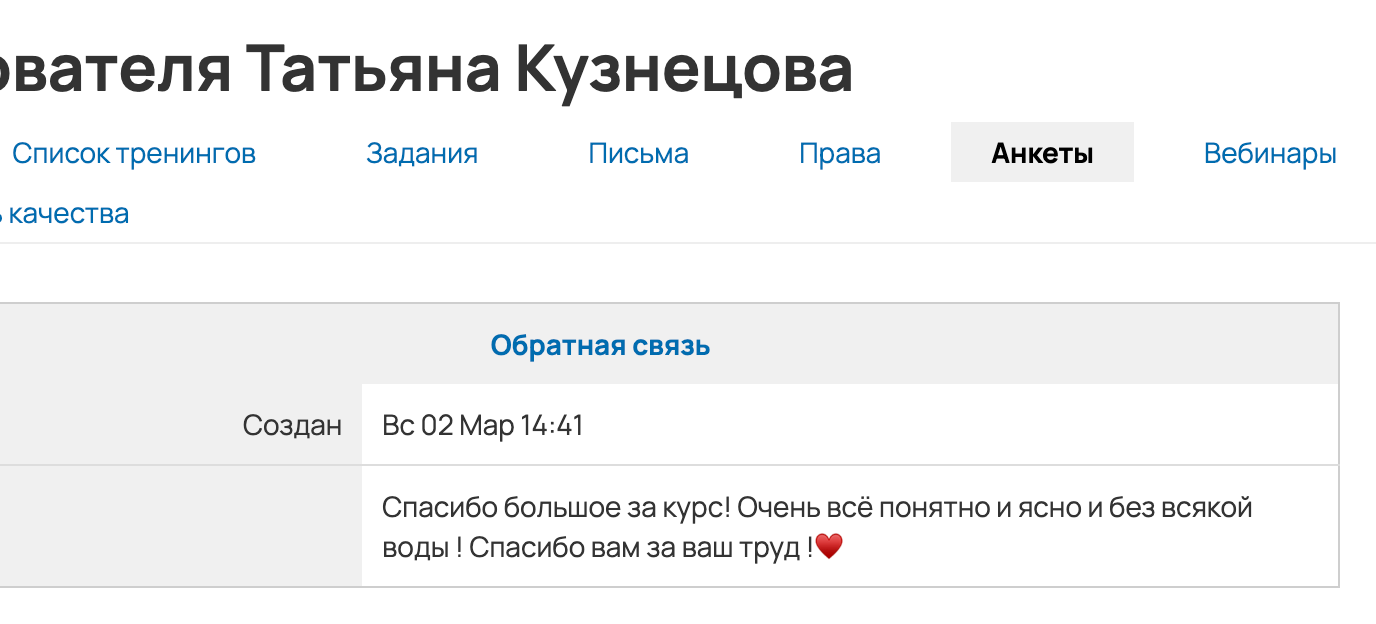The image size is (1376, 624).
Task: Click the highlighted "Анкеты" tab
Action: click(1041, 152)
